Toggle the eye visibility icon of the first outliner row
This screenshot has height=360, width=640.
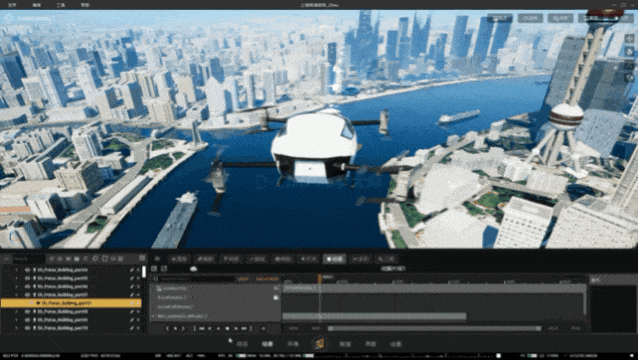coord(27,270)
